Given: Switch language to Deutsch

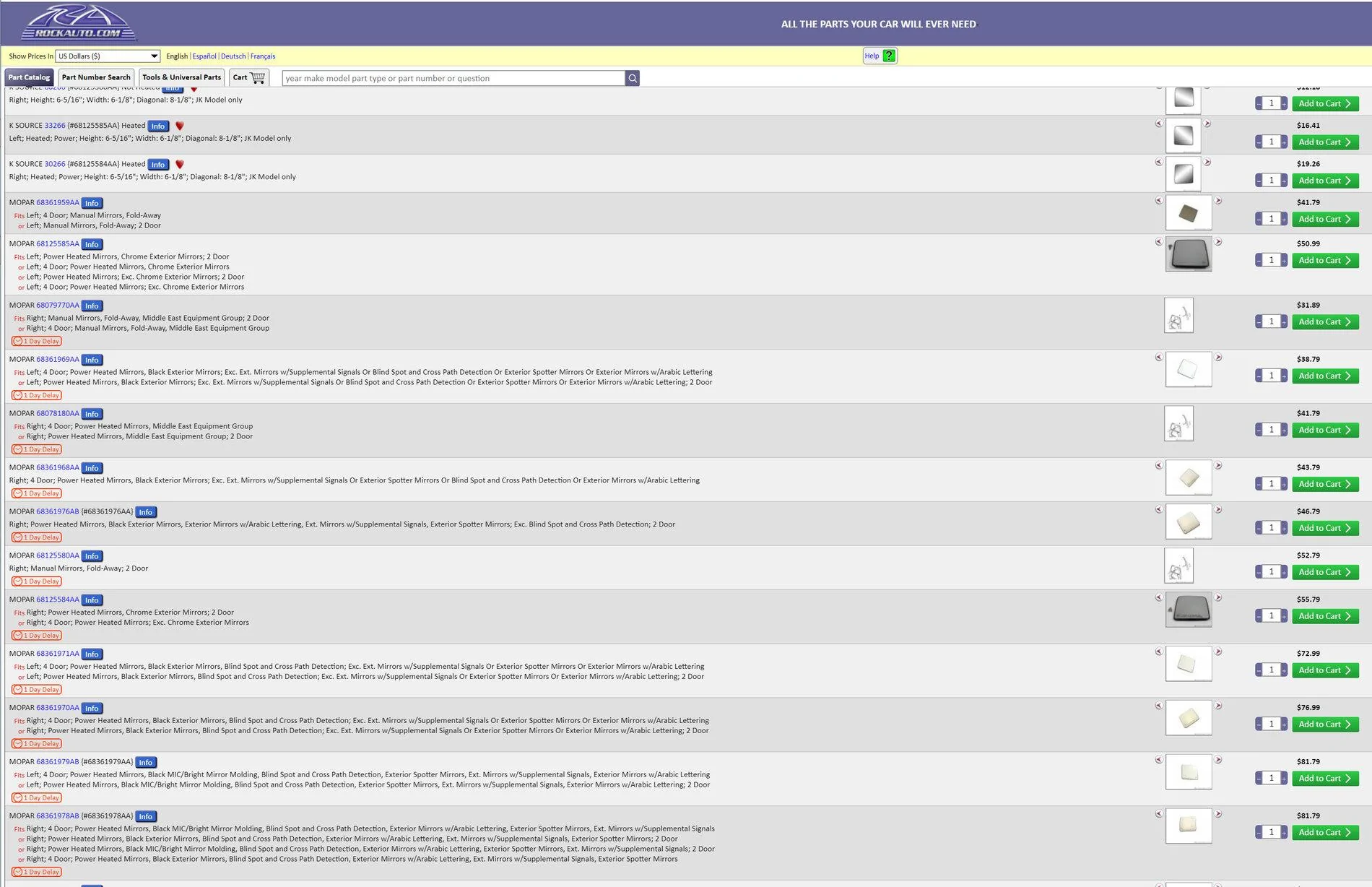Looking at the screenshot, I should tap(233, 56).
